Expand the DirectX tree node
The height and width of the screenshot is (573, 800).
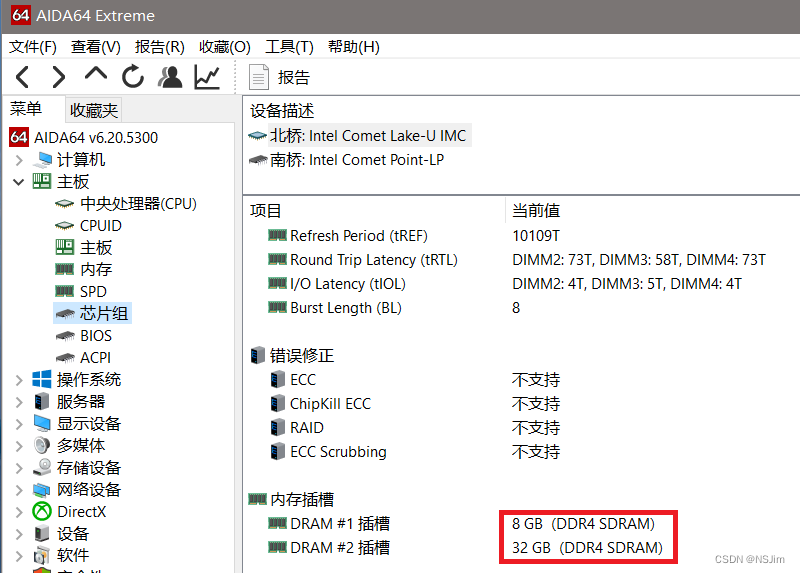[x=19, y=512]
